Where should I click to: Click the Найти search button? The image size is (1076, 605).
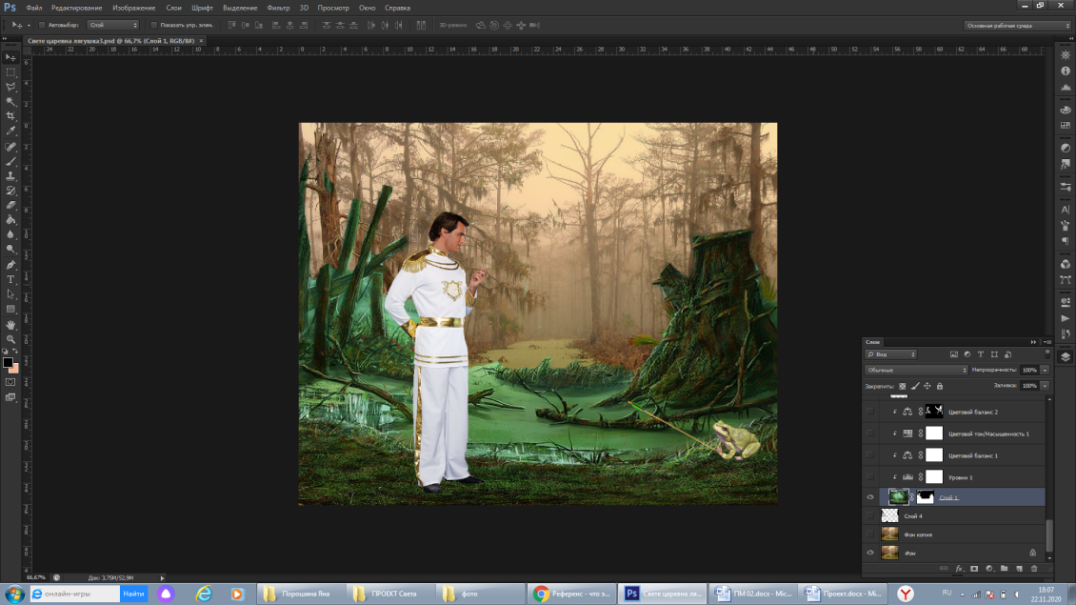[134, 593]
